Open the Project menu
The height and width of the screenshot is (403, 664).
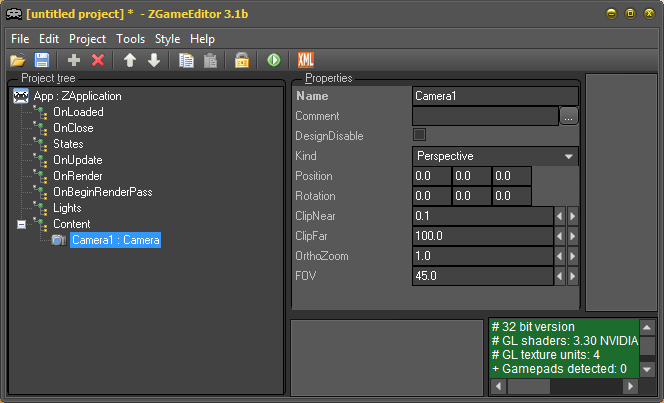point(87,39)
